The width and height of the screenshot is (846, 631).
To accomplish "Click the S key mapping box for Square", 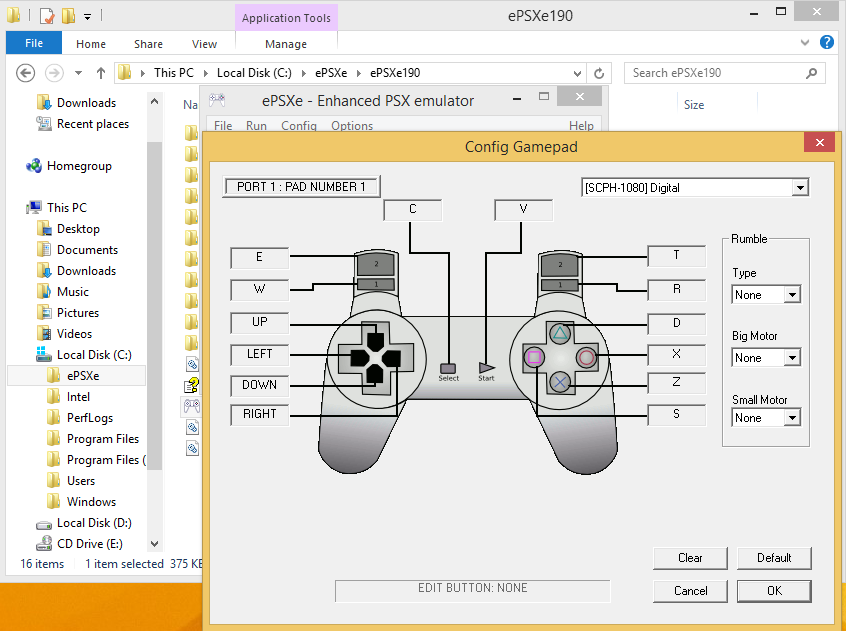I will pos(677,415).
